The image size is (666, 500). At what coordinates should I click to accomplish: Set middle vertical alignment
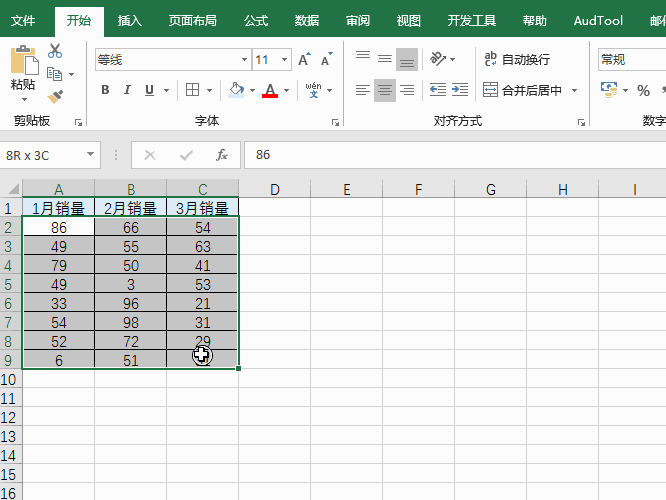click(x=385, y=59)
